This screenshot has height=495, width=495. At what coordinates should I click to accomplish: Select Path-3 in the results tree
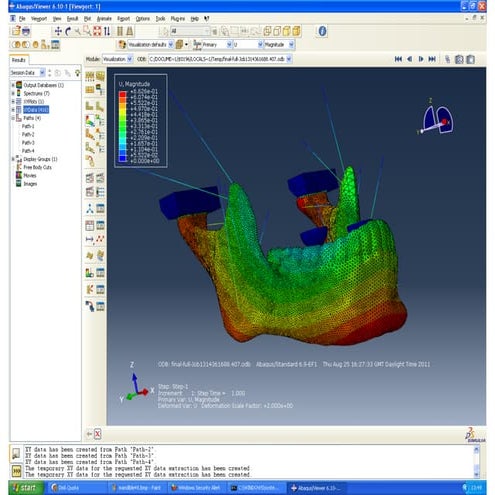[28, 143]
